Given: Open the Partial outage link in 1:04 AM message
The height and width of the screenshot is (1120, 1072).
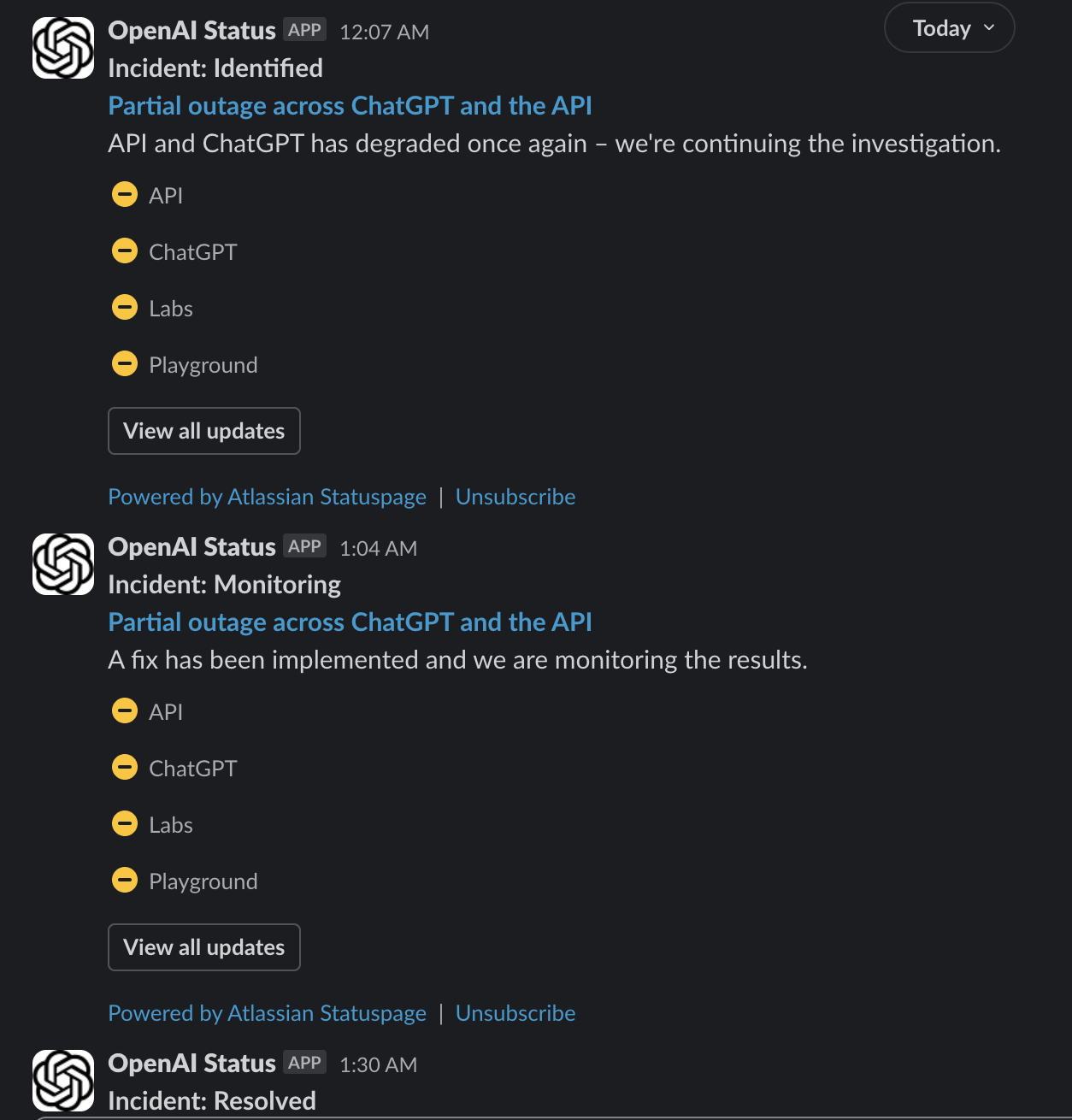Looking at the screenshot, I should click(350, 622).
